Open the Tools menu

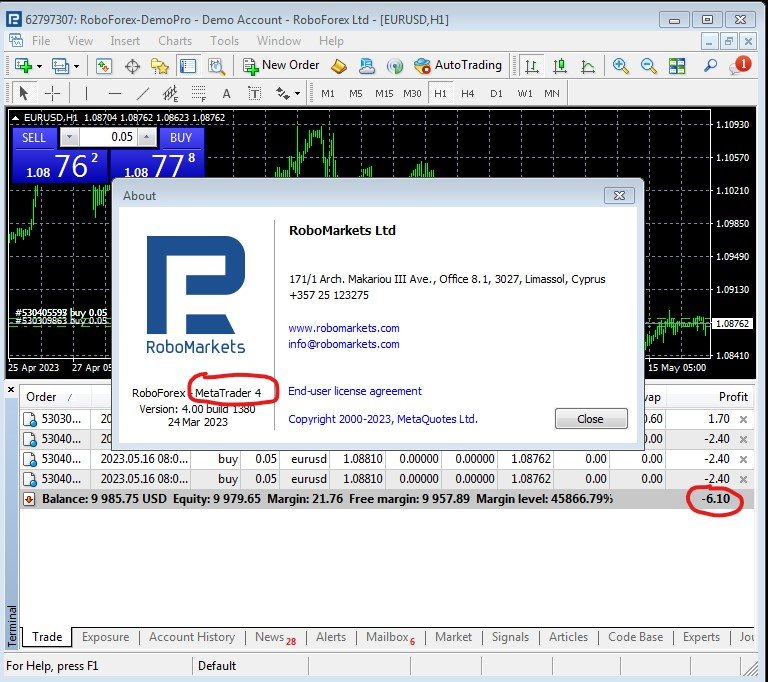[224, 41]
